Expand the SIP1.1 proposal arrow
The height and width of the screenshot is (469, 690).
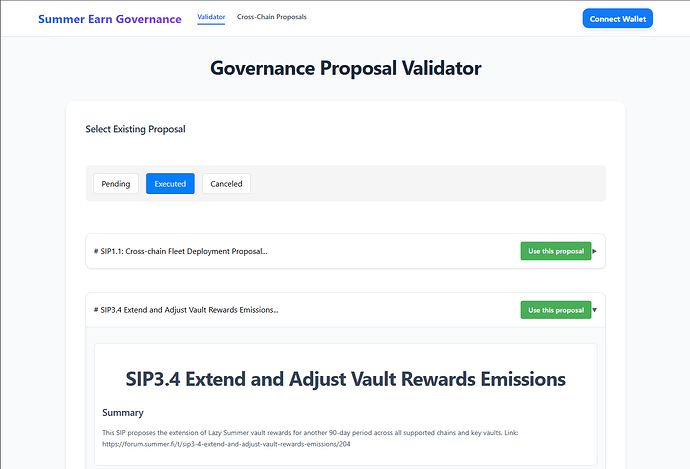tap(595, 251)
